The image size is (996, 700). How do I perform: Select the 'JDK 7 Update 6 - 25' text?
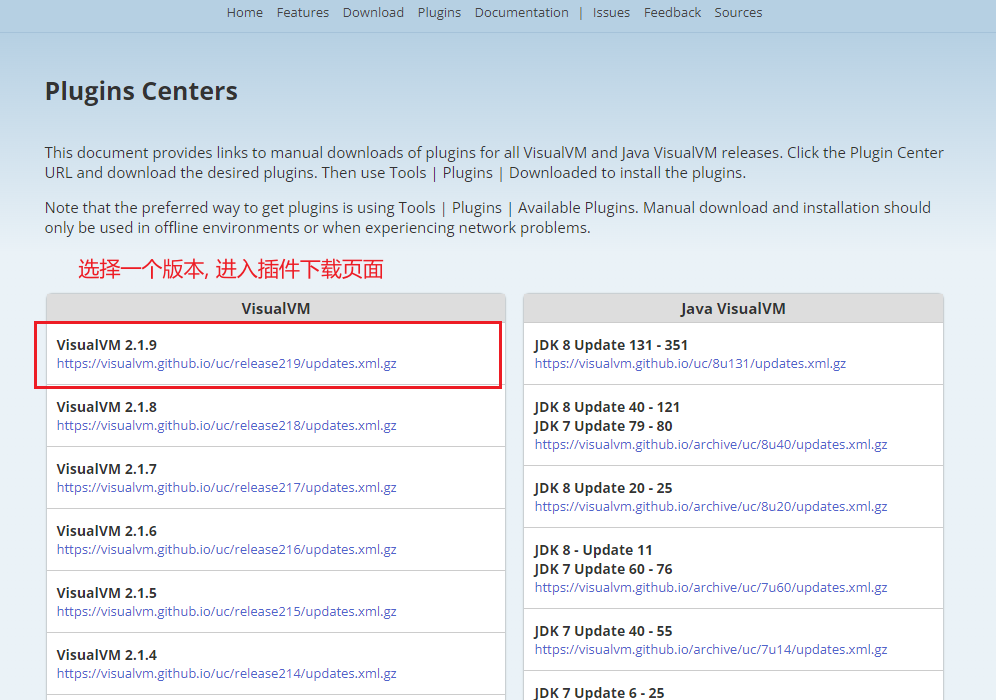(599, 692)
